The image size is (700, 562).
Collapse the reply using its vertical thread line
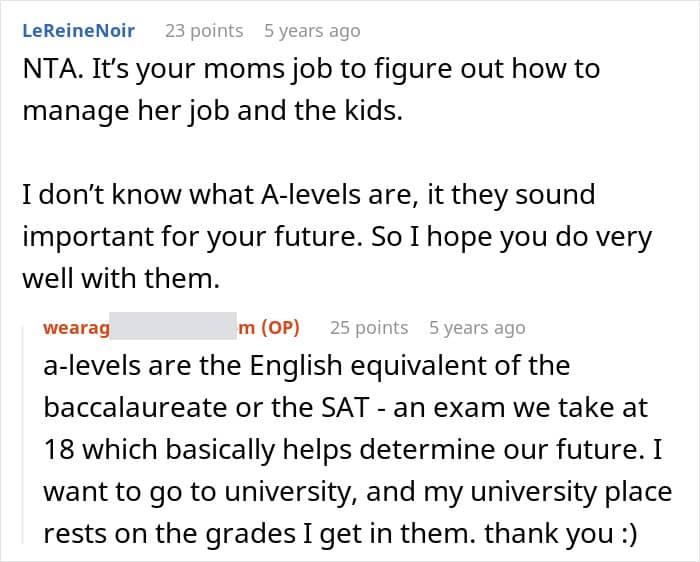click(30, 430)
